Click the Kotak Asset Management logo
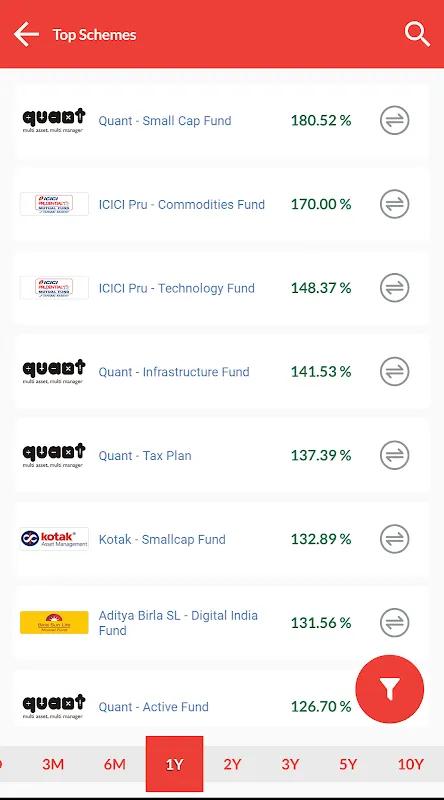The height and width of the screenshot is (800, 444). click(54, 539)
